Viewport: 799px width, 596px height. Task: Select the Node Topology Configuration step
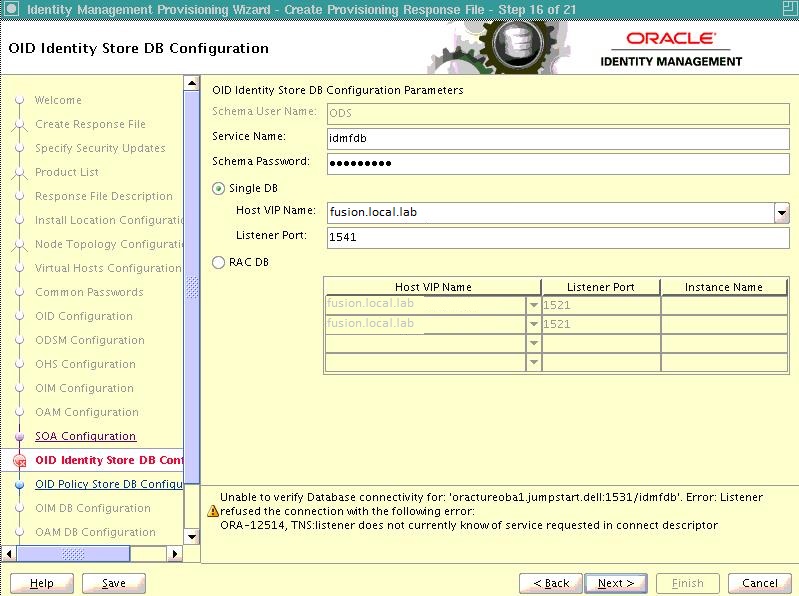point(109,244)
